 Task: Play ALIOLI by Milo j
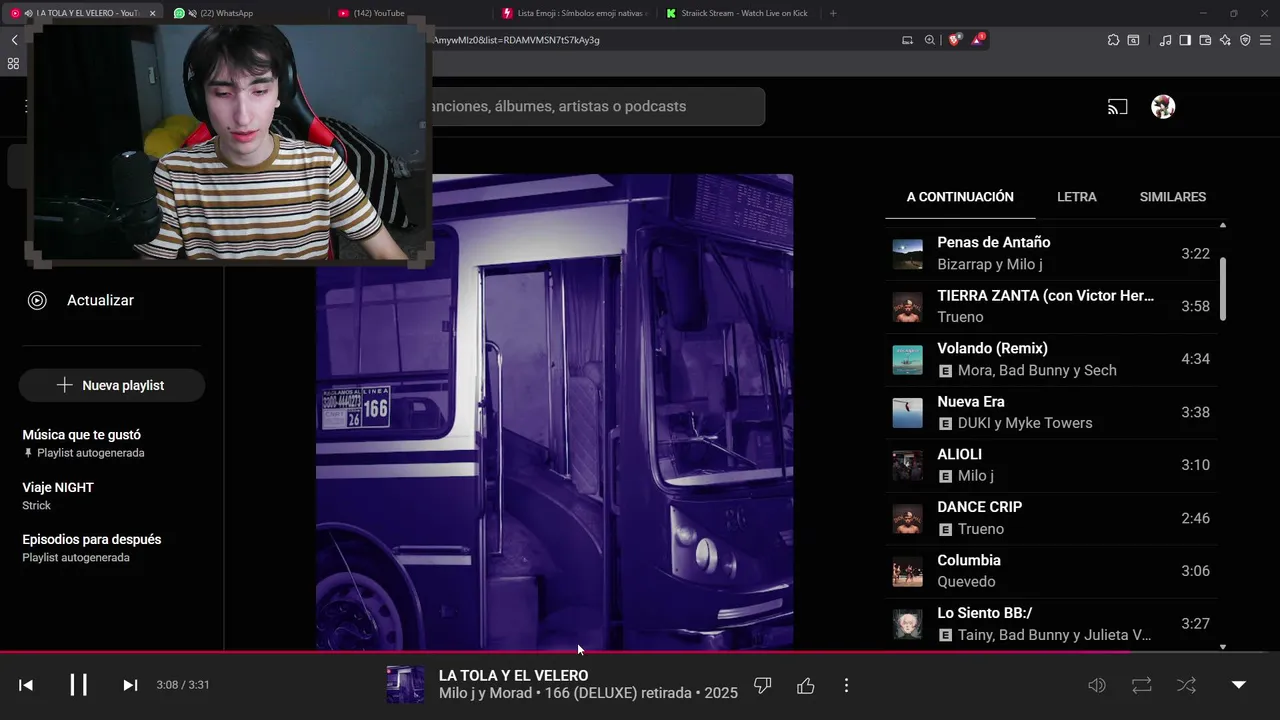[1051, 465]
